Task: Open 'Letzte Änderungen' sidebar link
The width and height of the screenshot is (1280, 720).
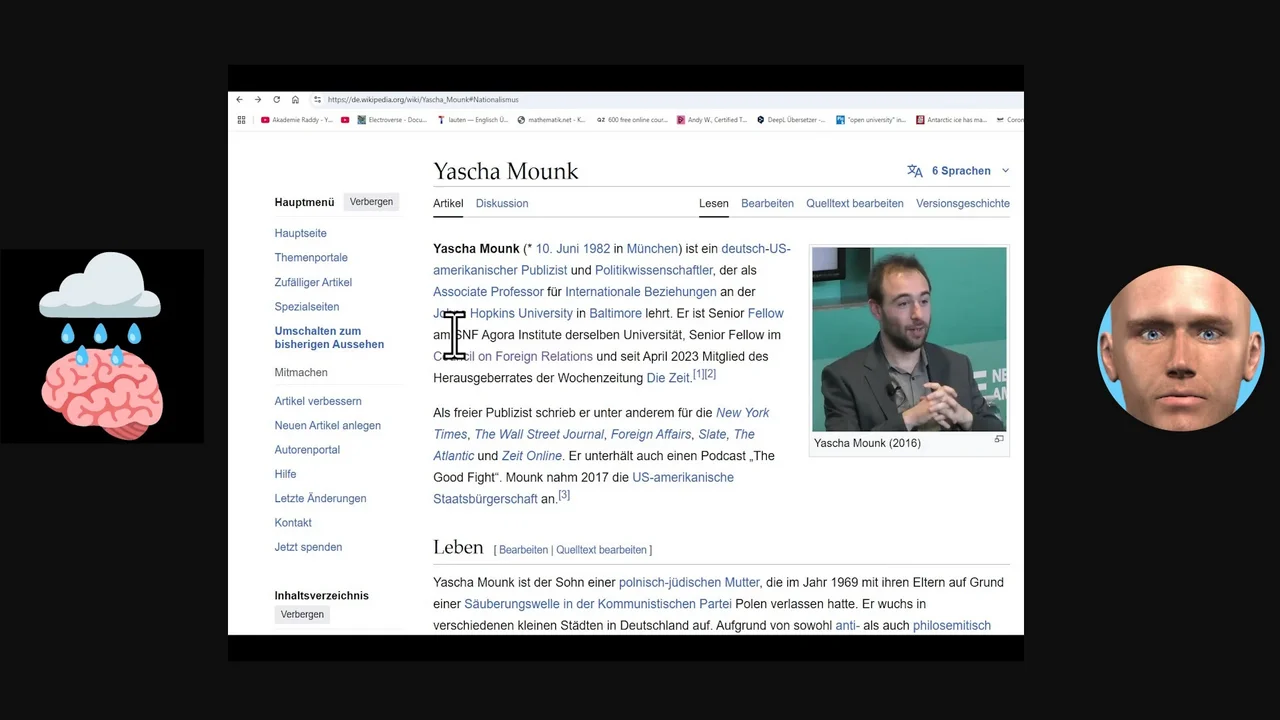Action: coord(321,498)
